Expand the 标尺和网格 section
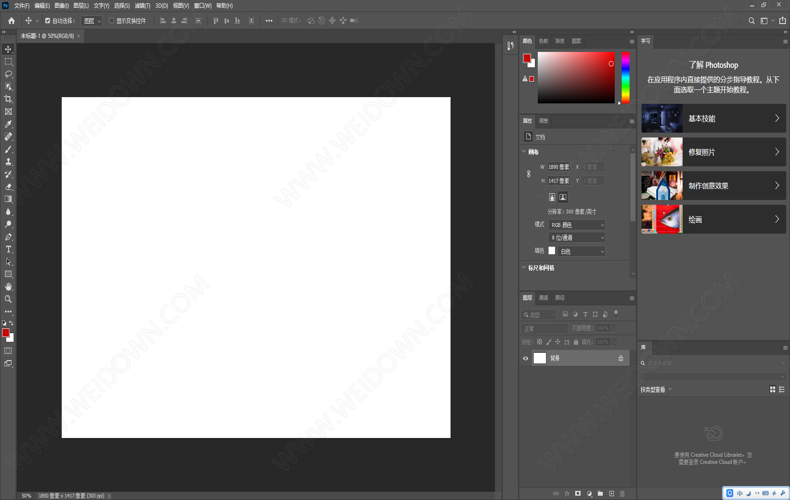 click(x=524, y=268)
